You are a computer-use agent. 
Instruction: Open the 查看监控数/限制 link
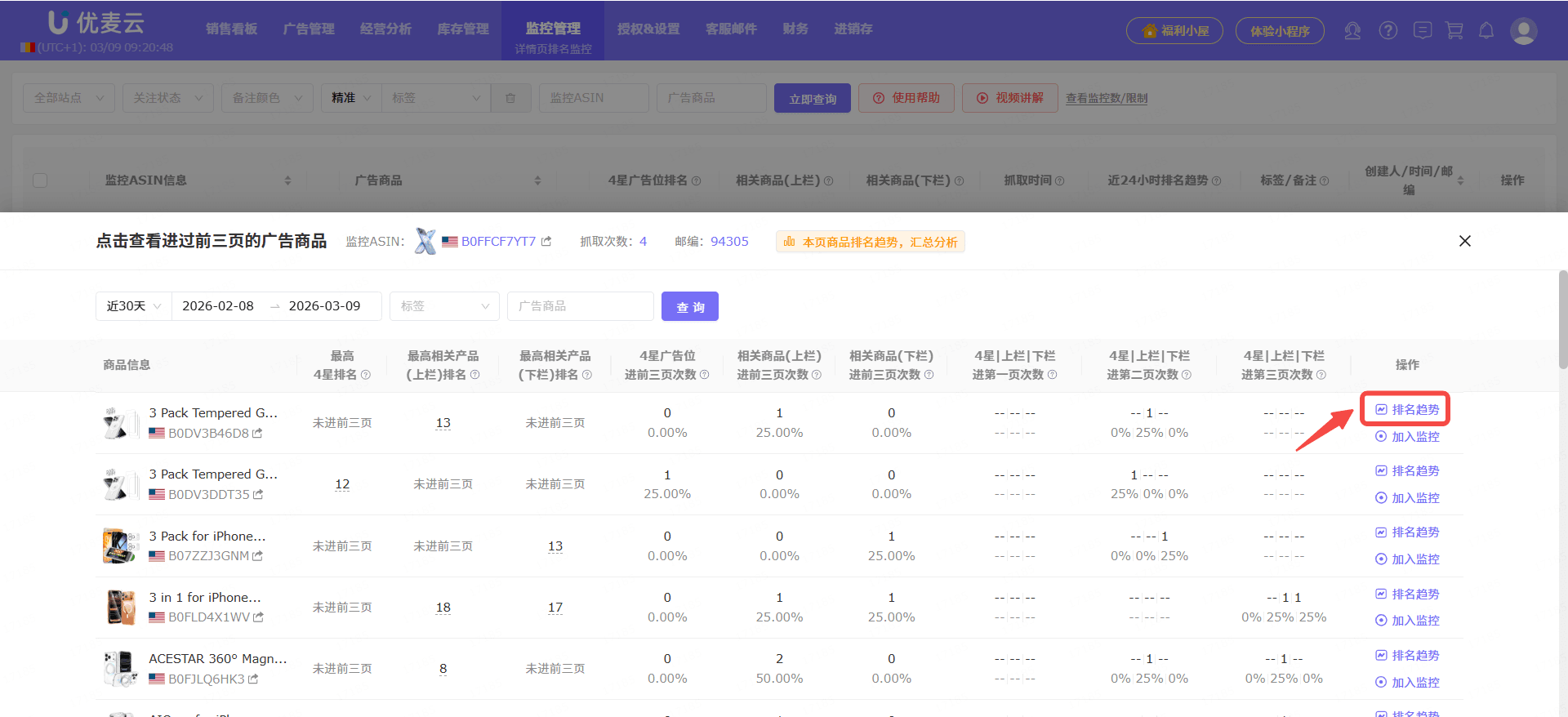coord(1107,98)
